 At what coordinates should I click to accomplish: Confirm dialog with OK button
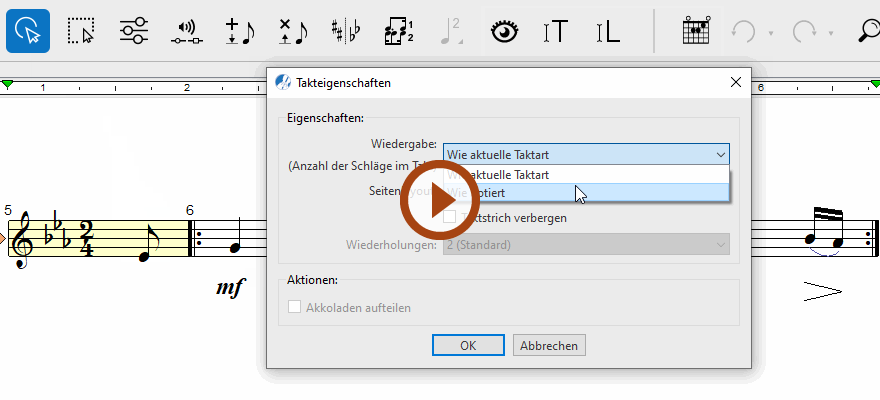(x=468, y=345)
